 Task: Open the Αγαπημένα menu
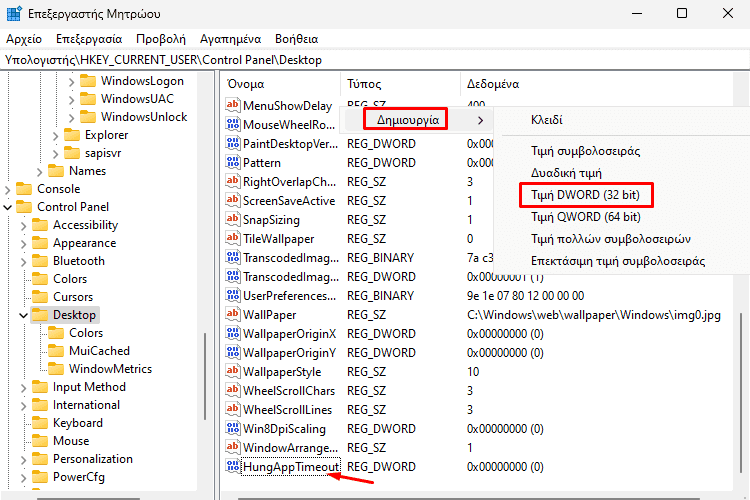pyautogui.click(x=231, y=39)
